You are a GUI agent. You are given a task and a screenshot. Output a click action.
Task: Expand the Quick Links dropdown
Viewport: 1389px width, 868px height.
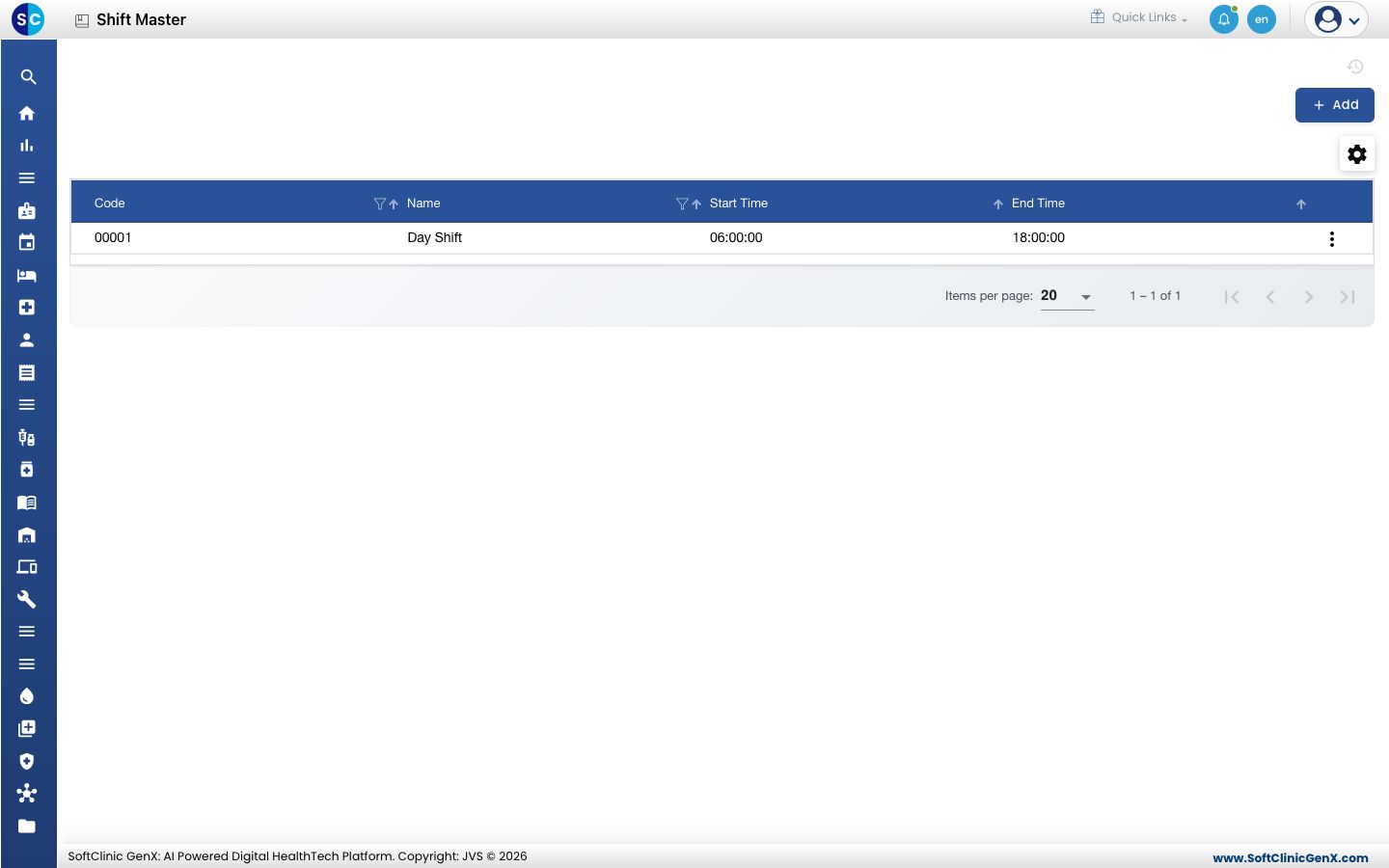click(x=1139, y=17)
